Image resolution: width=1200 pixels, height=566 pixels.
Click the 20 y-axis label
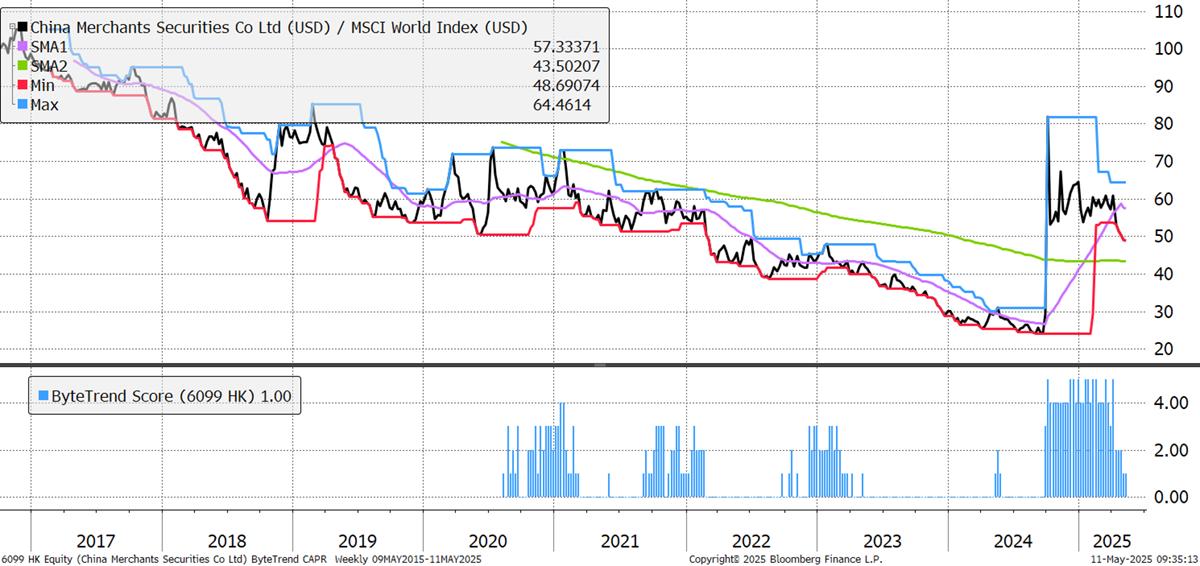(1166, 349)
